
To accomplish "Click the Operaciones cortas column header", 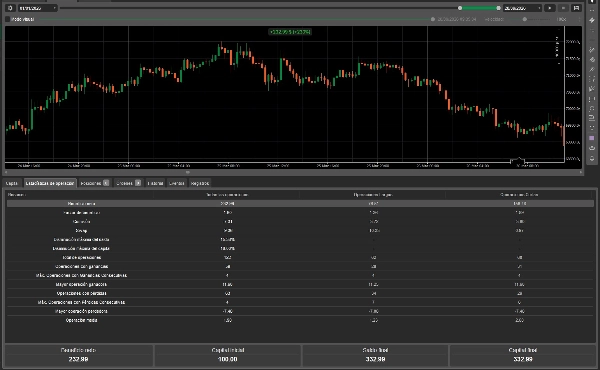I will (519, 195).
